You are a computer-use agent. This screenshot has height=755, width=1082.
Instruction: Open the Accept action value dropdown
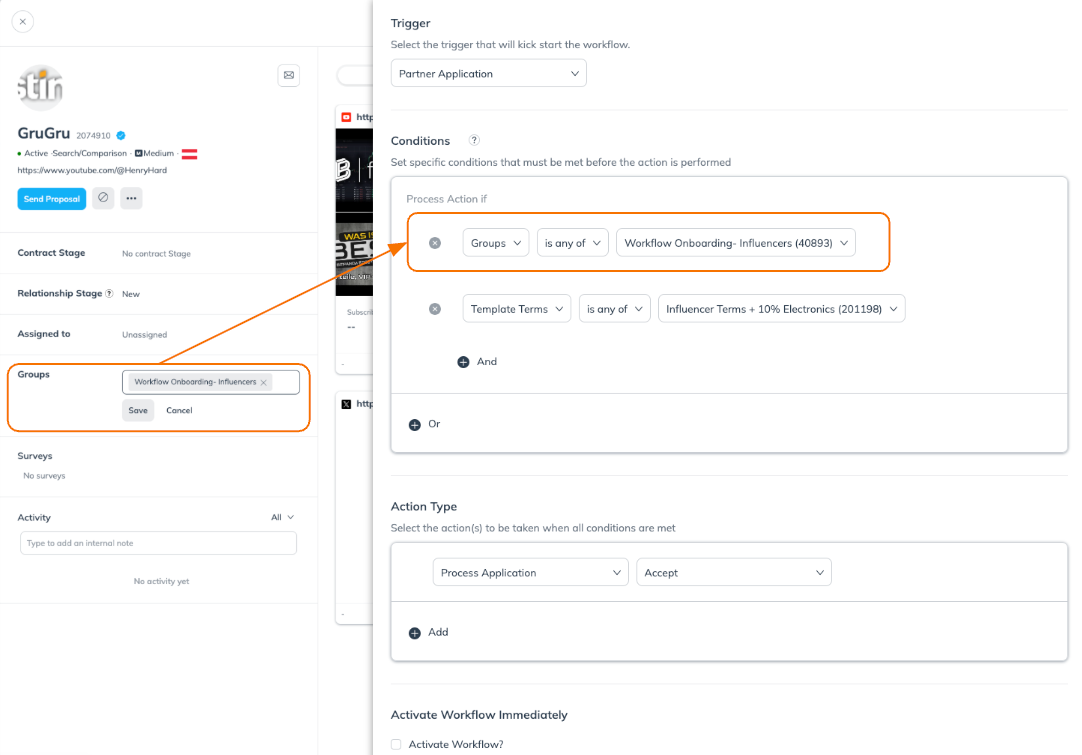734,573
